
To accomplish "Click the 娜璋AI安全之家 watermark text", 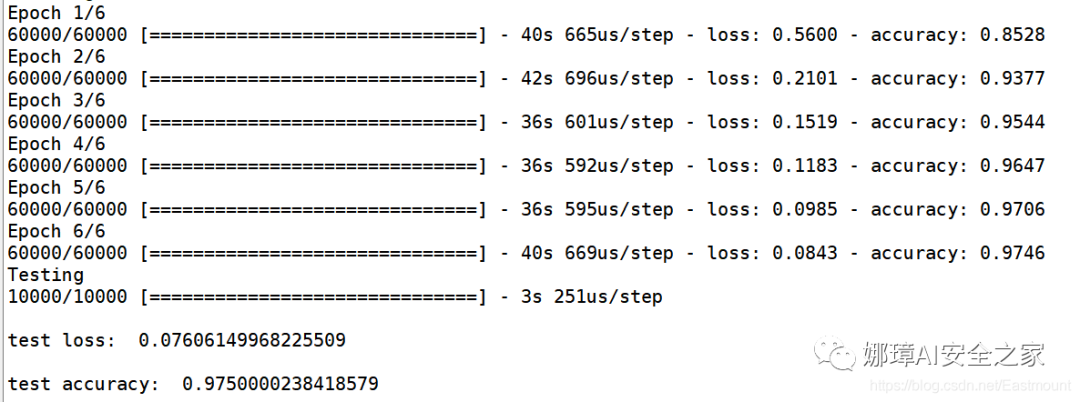I will 954,354.
